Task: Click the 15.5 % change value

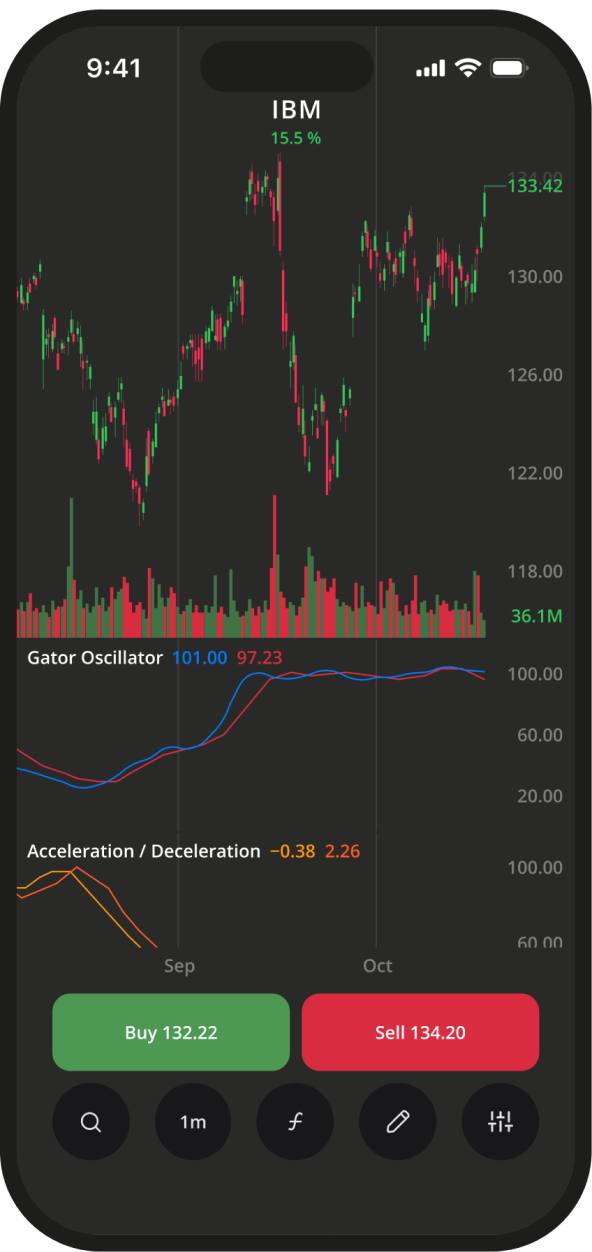Action: click(x=296, y=138)
